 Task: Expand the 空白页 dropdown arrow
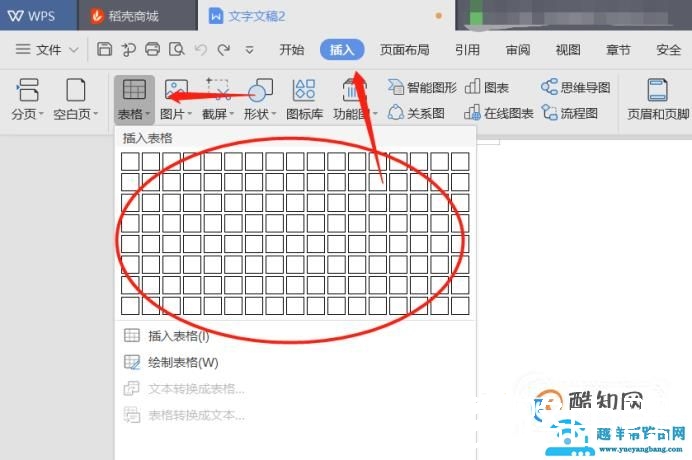95,114
